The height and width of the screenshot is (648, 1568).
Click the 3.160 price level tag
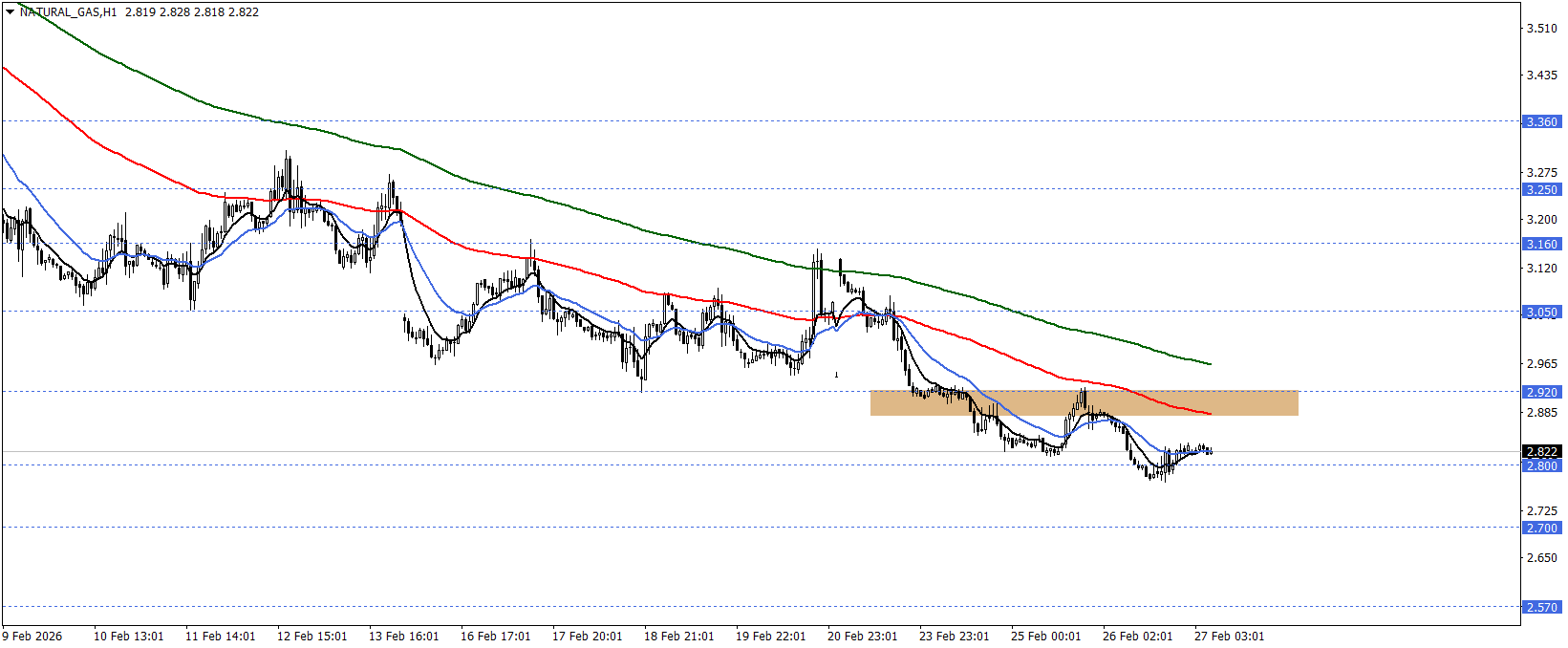pyautogui.click(x=1540, y=245)
